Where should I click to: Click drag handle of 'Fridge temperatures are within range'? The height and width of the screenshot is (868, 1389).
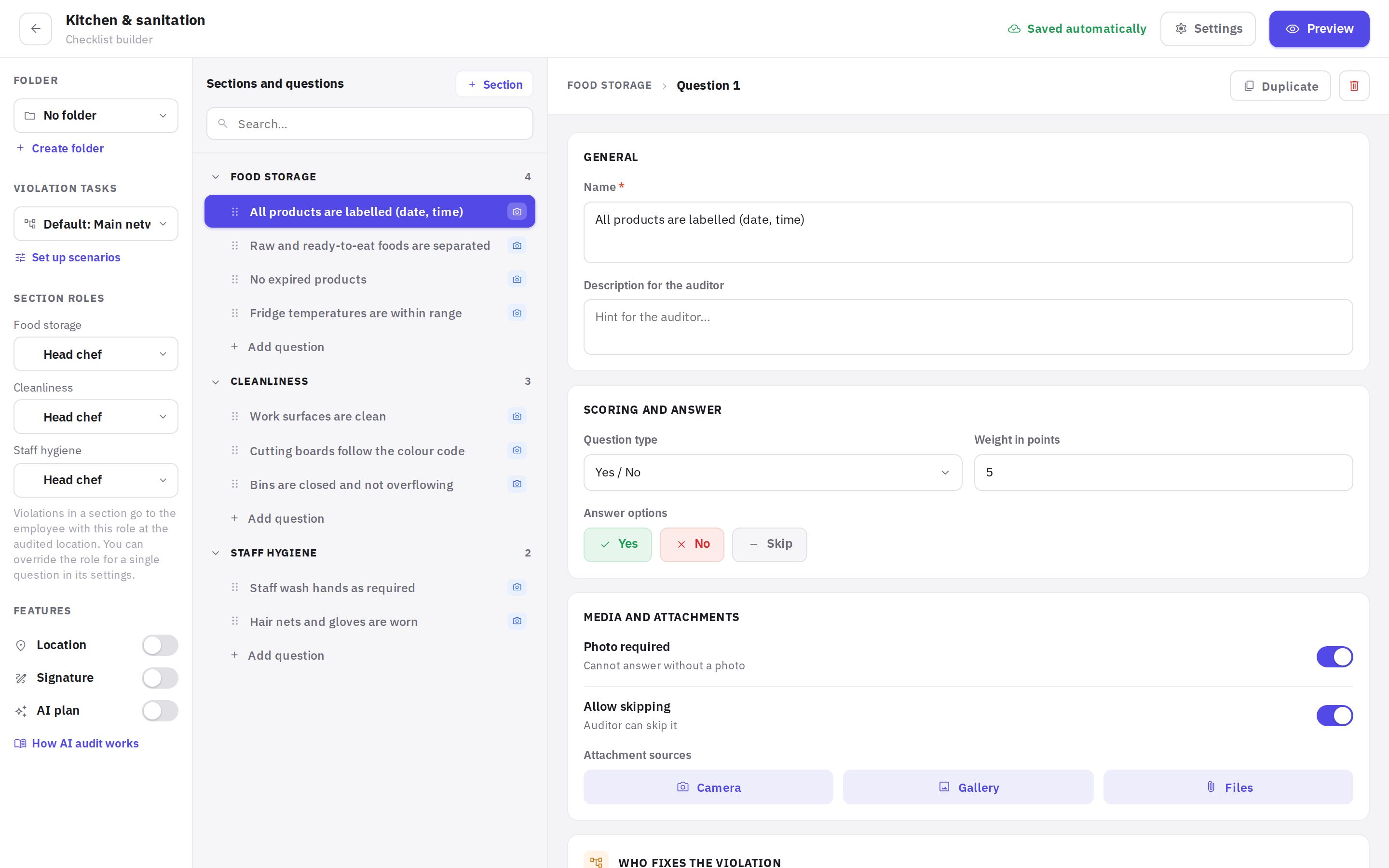(x=235, y=313)
